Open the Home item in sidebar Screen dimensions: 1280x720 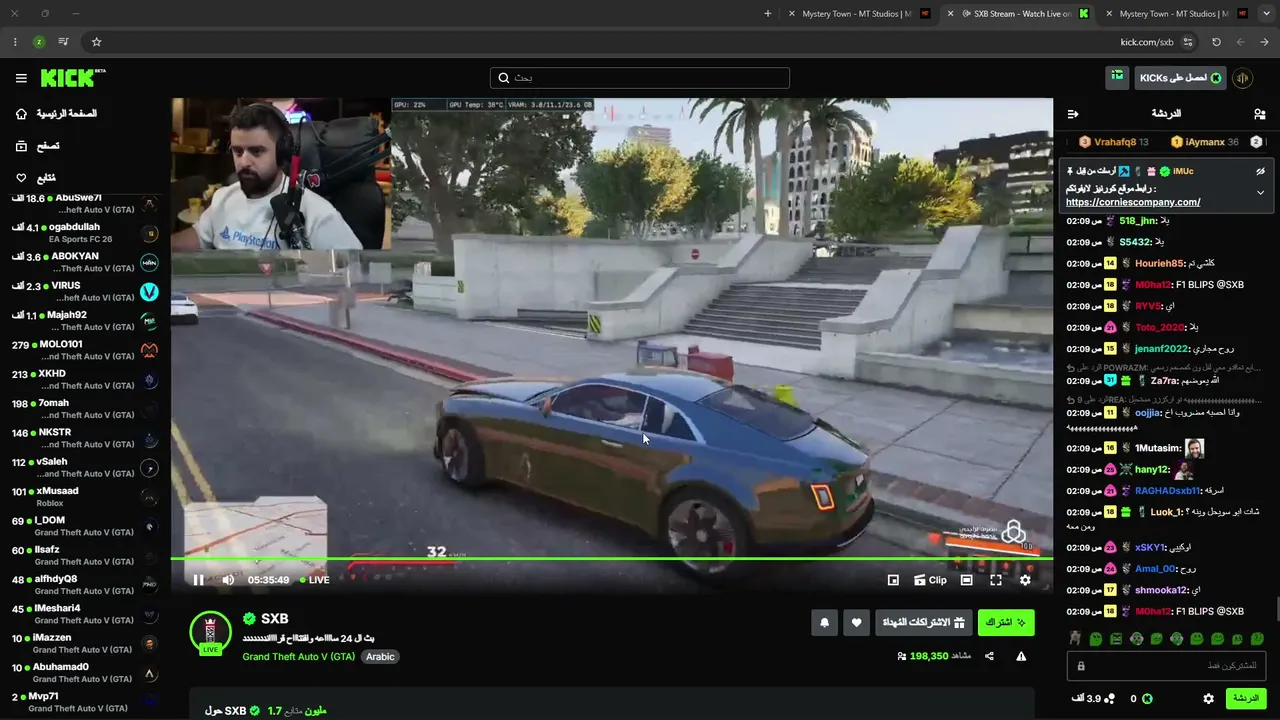pyautogui.click(x=56, y=114)
